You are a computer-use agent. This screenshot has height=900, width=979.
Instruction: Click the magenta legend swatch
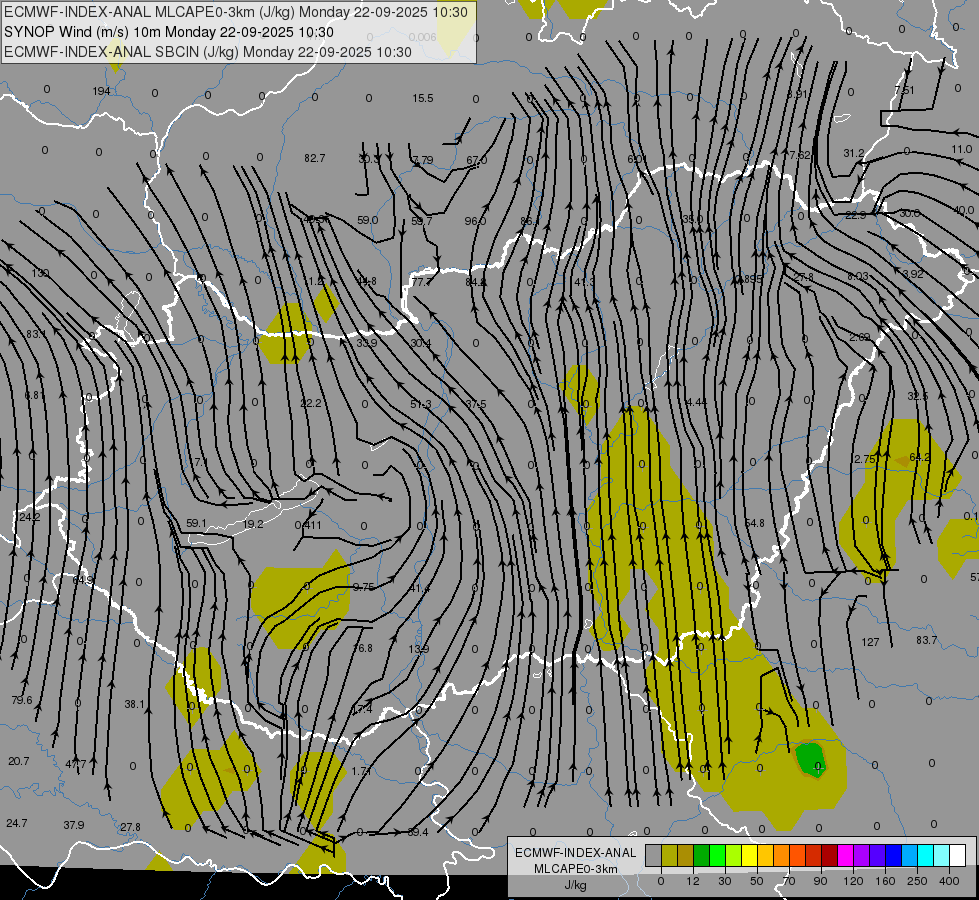coord(845,855)
